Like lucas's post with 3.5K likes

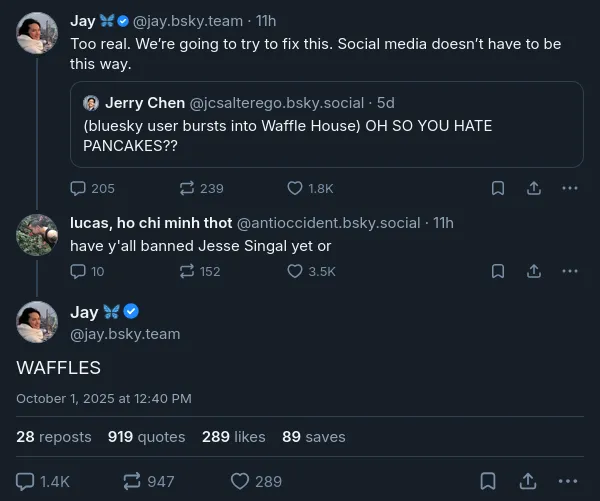295,271
